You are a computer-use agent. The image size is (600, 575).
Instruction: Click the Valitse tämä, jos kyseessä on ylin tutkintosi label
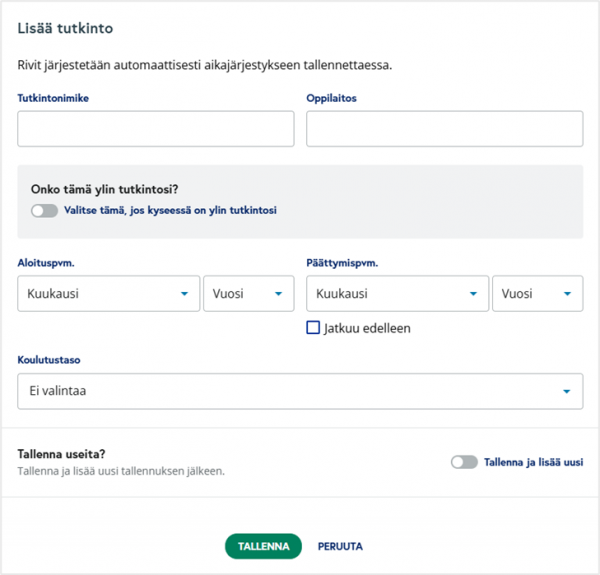pos(170,210)
